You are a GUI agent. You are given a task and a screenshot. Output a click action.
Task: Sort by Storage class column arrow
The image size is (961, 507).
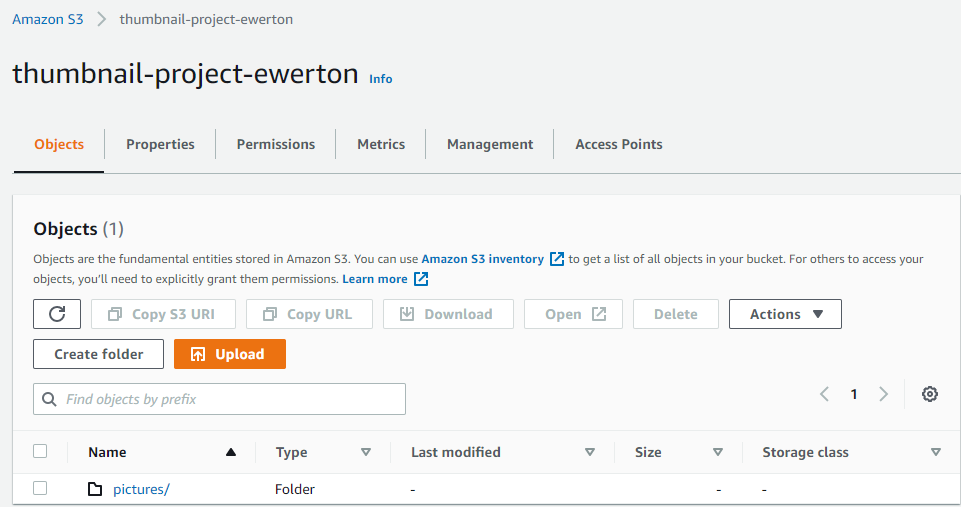[x=936, y=452]
